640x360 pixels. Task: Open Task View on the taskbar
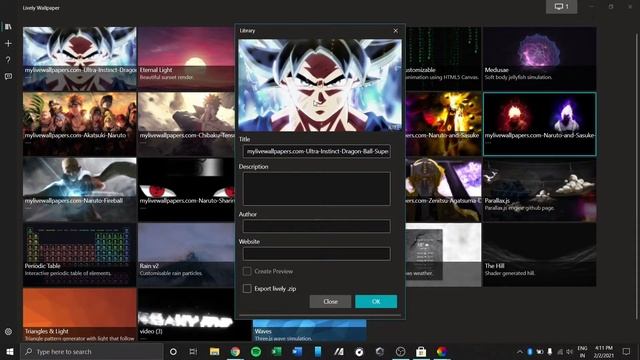click(193, 351)
